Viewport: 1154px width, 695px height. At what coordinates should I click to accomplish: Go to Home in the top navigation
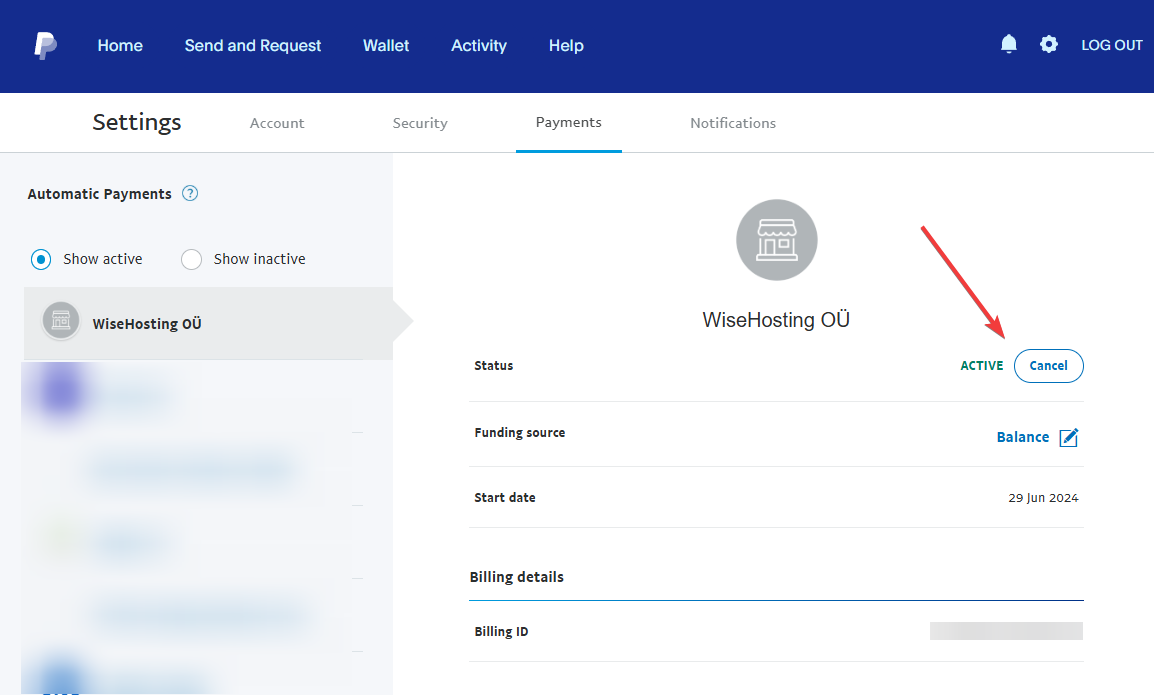point(120,46)
